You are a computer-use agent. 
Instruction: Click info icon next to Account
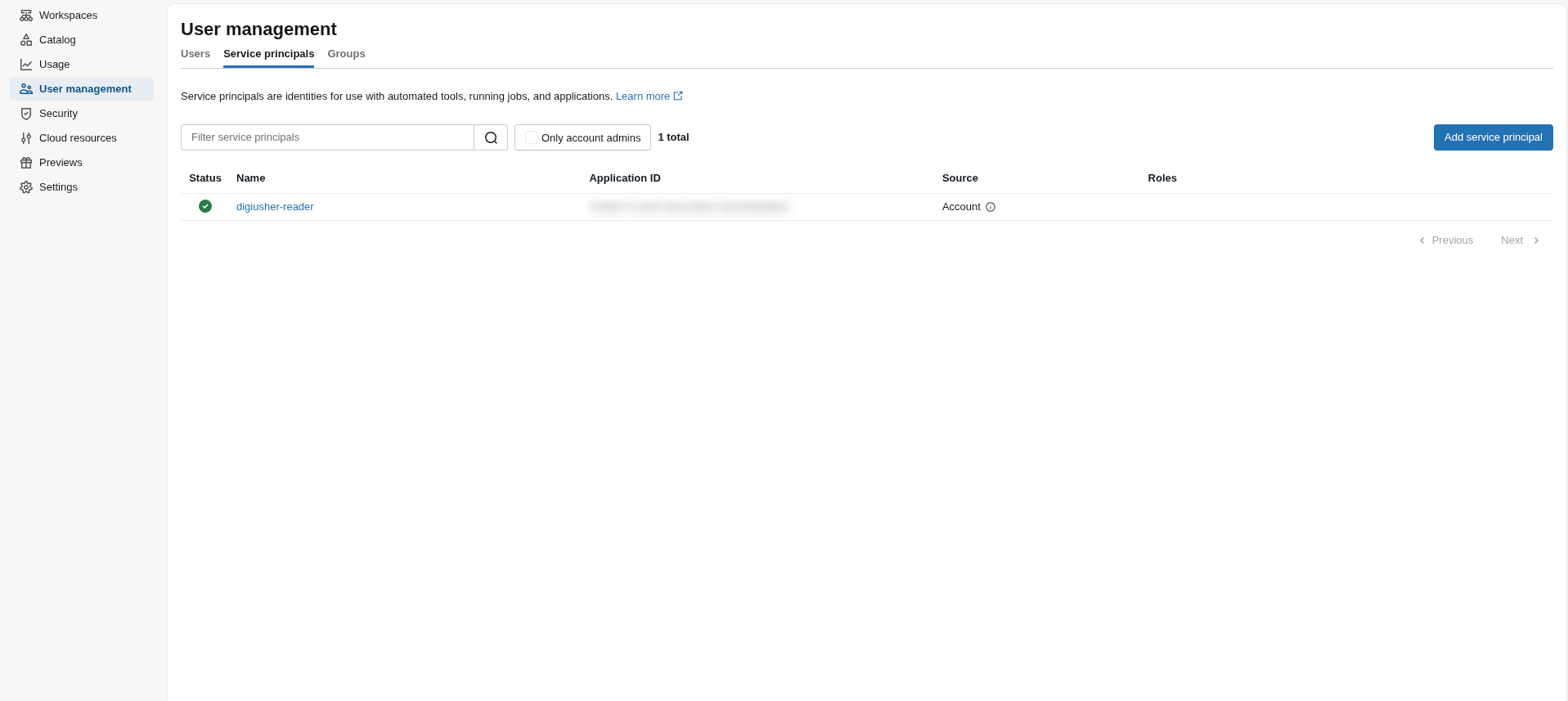991,207
